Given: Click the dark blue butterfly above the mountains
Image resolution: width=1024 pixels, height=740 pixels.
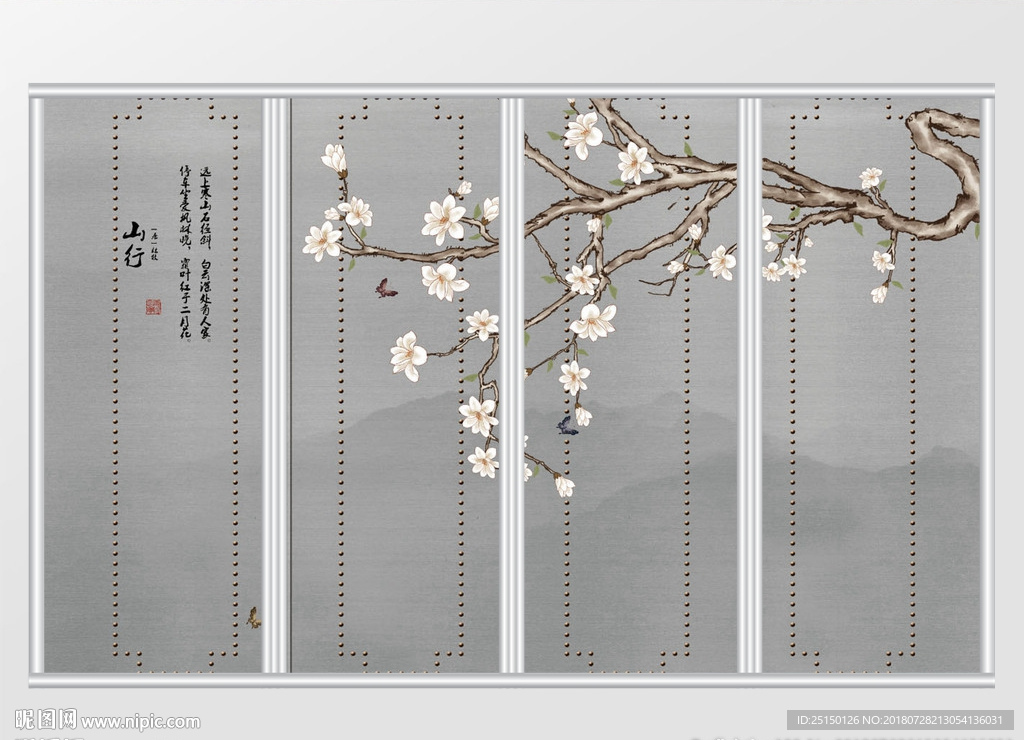Looking at the screenshot, I should click(567, 426).
